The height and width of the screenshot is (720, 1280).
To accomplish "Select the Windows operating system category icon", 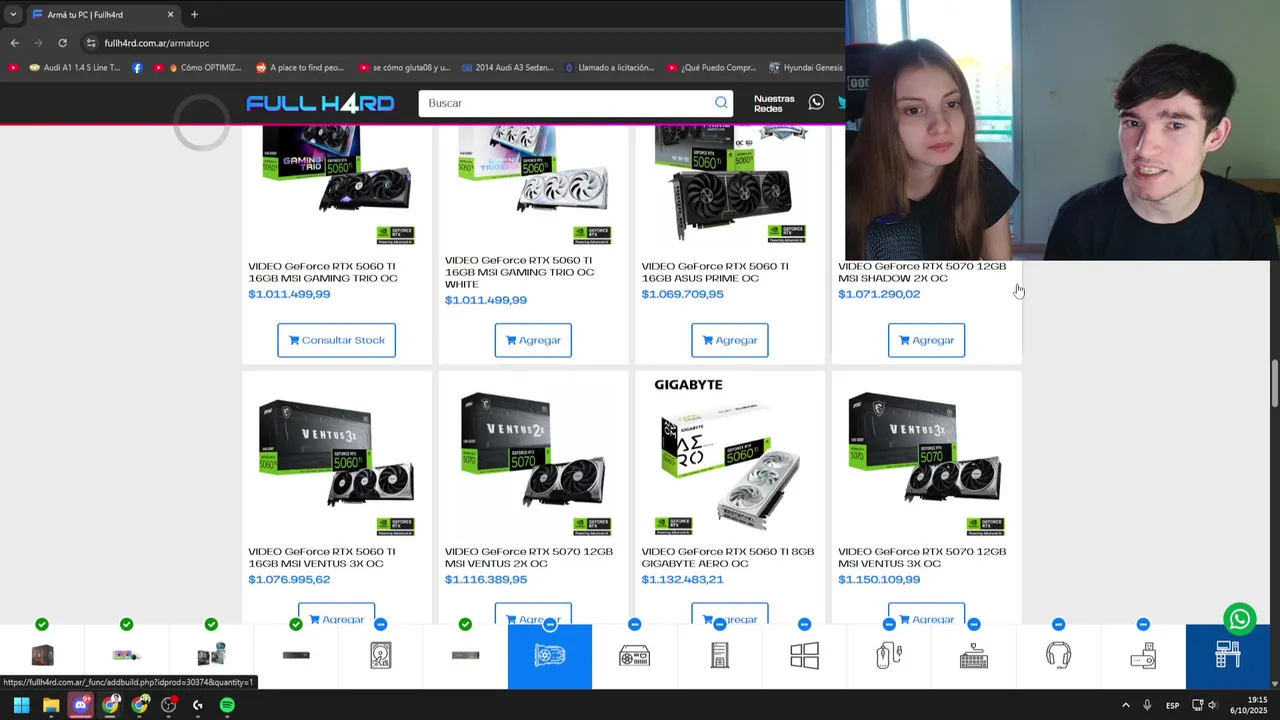I will 804,656.
